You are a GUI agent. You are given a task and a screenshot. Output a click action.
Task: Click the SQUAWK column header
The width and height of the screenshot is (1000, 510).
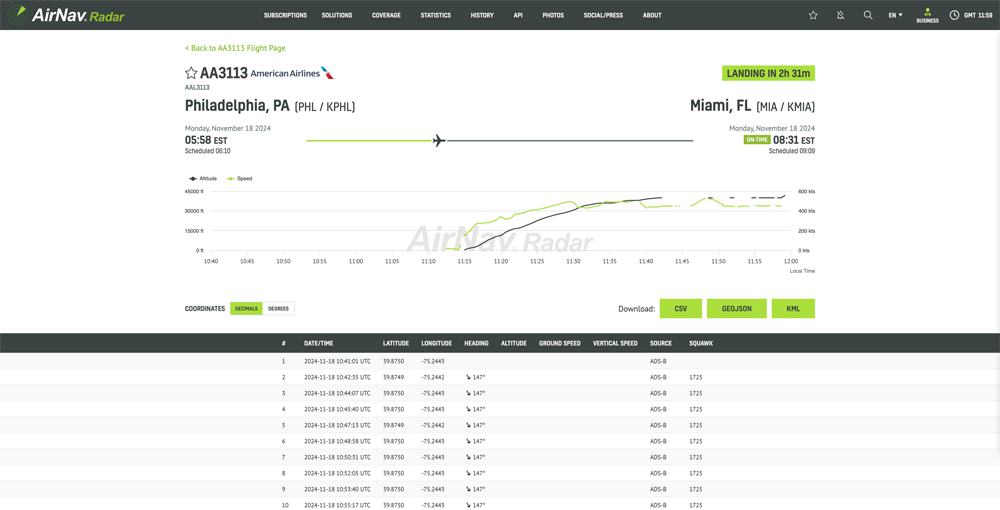(701, 343)
